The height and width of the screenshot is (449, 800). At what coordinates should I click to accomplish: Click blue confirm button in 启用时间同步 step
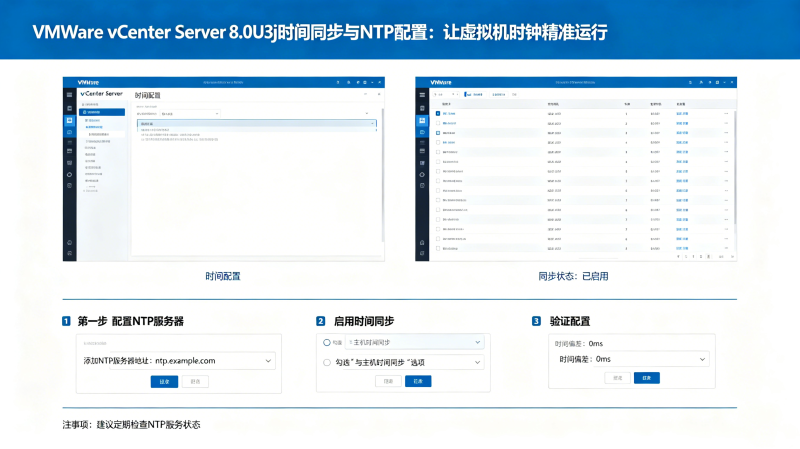(x=418, y=381)
